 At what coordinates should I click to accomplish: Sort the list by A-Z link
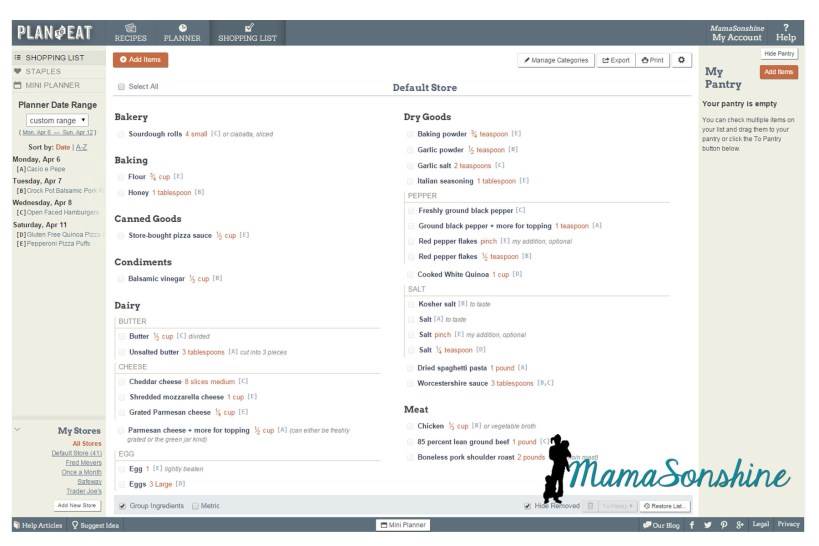[x=82, y=146]
